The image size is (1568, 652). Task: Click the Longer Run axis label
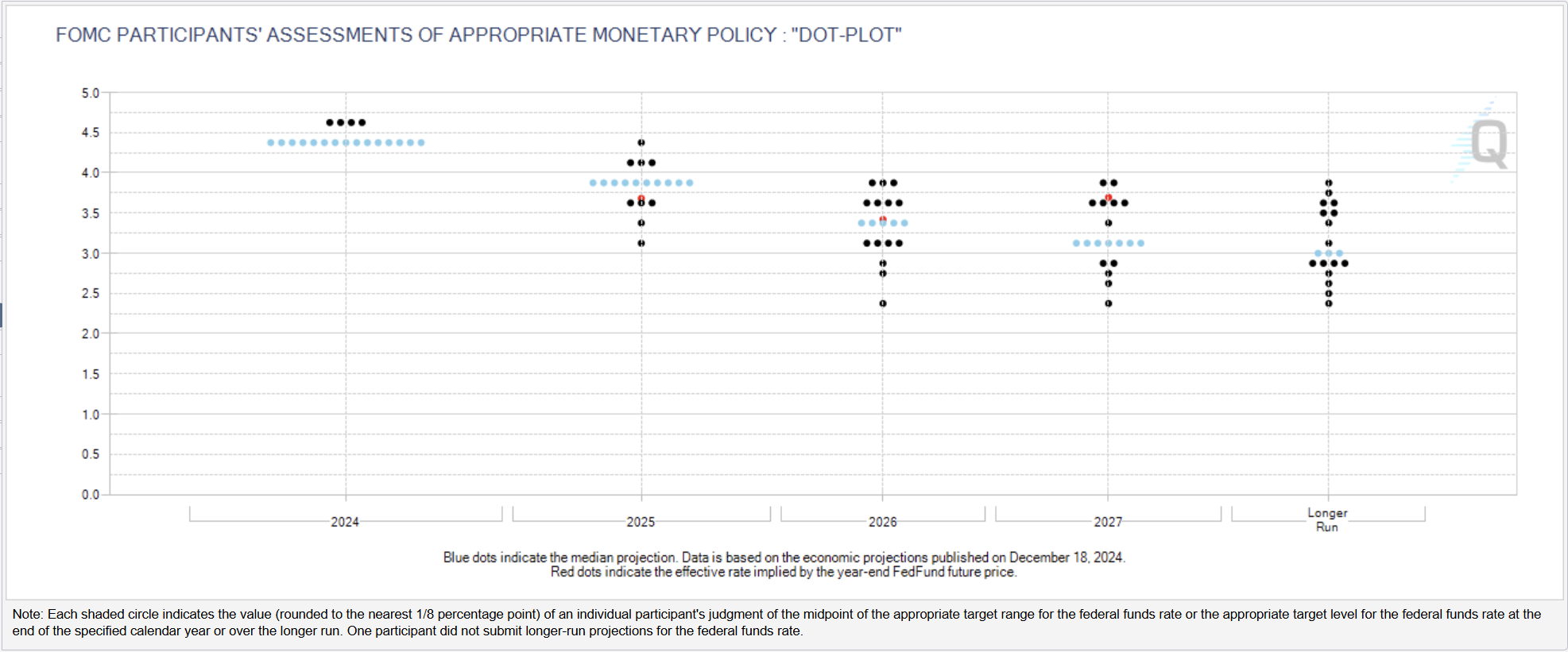pyautogui.click(x=1327, y=520)
